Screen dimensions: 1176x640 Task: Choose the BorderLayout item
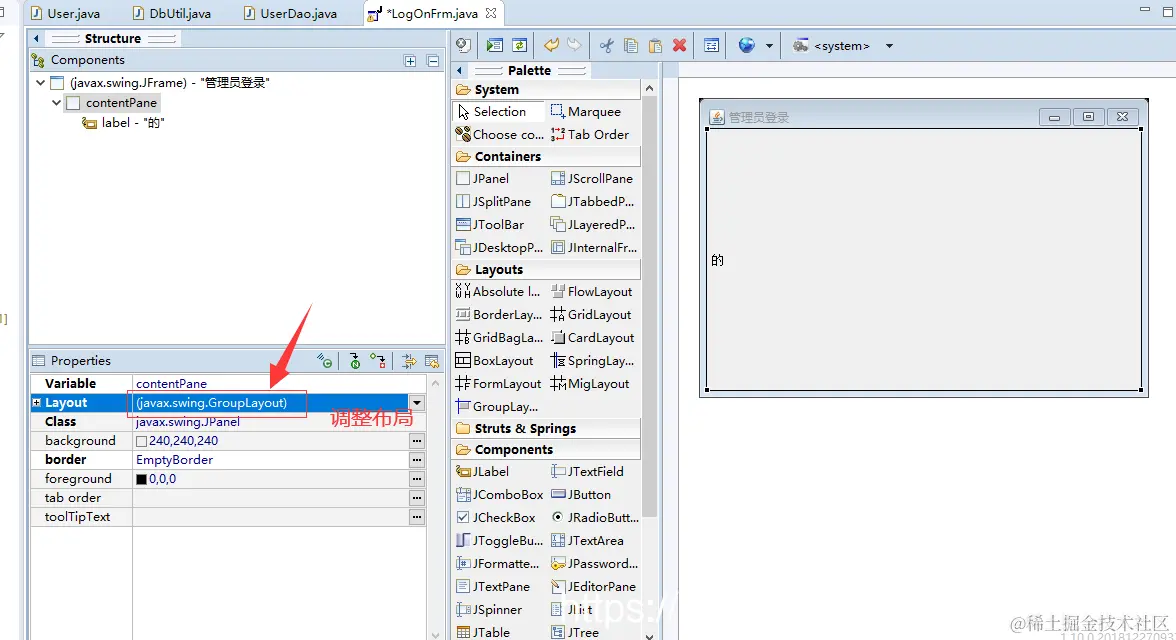[x=499, y=315]
